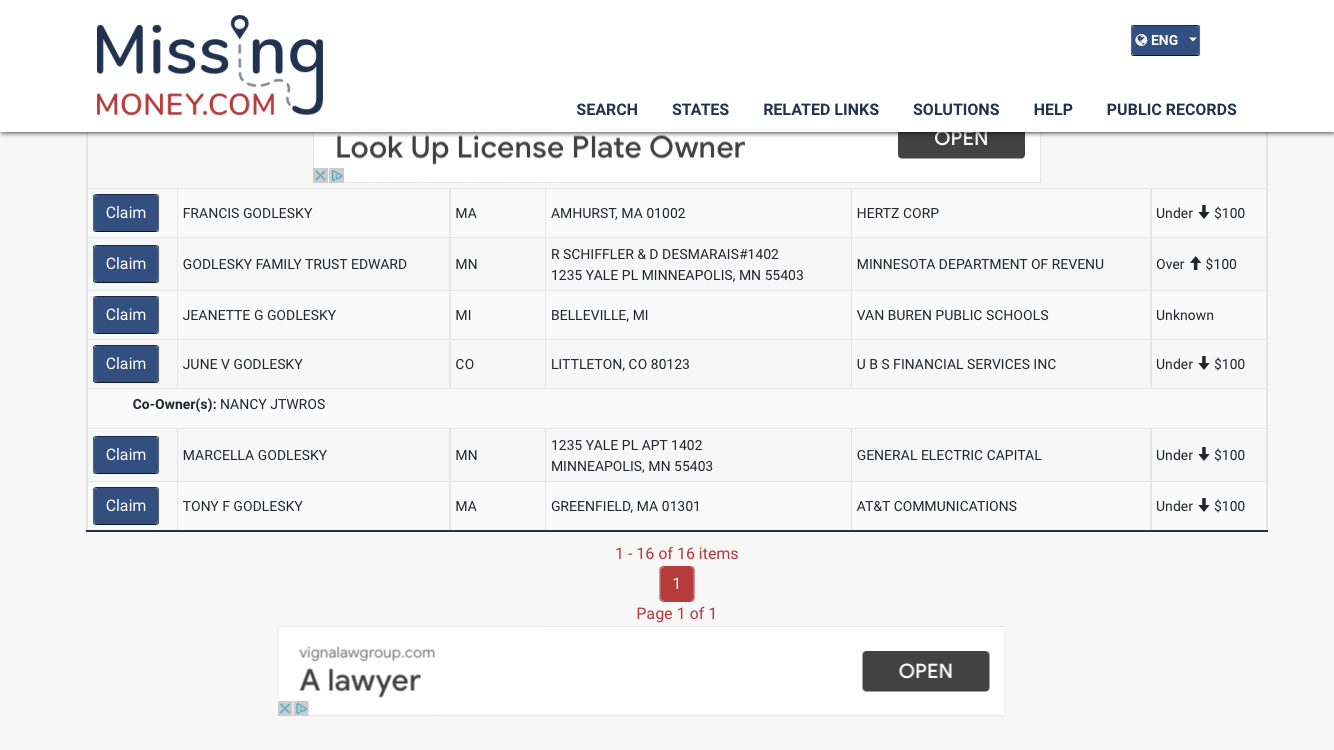Click the HERTZ CORP cell
The image size is (1334, 750).
tap(1001, 213)
